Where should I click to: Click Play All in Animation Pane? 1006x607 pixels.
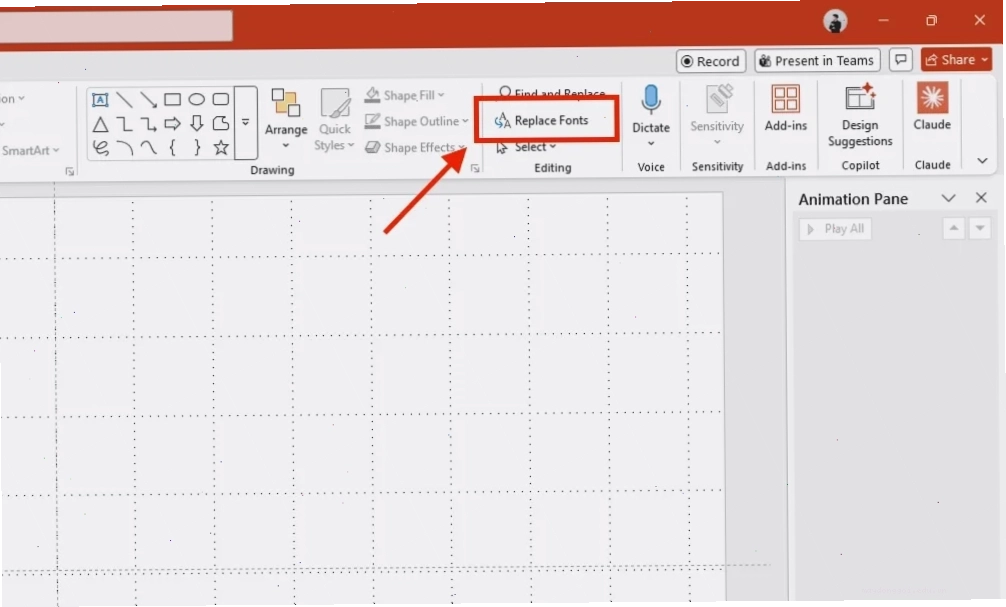point(835,229)
